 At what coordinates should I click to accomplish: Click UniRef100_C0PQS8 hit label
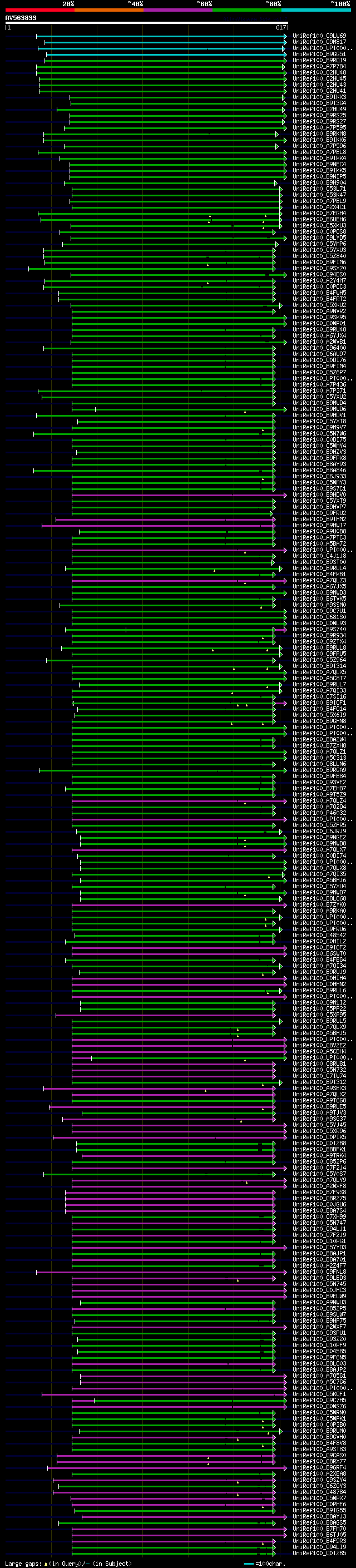pyautogui.click(x=319, y=231)
